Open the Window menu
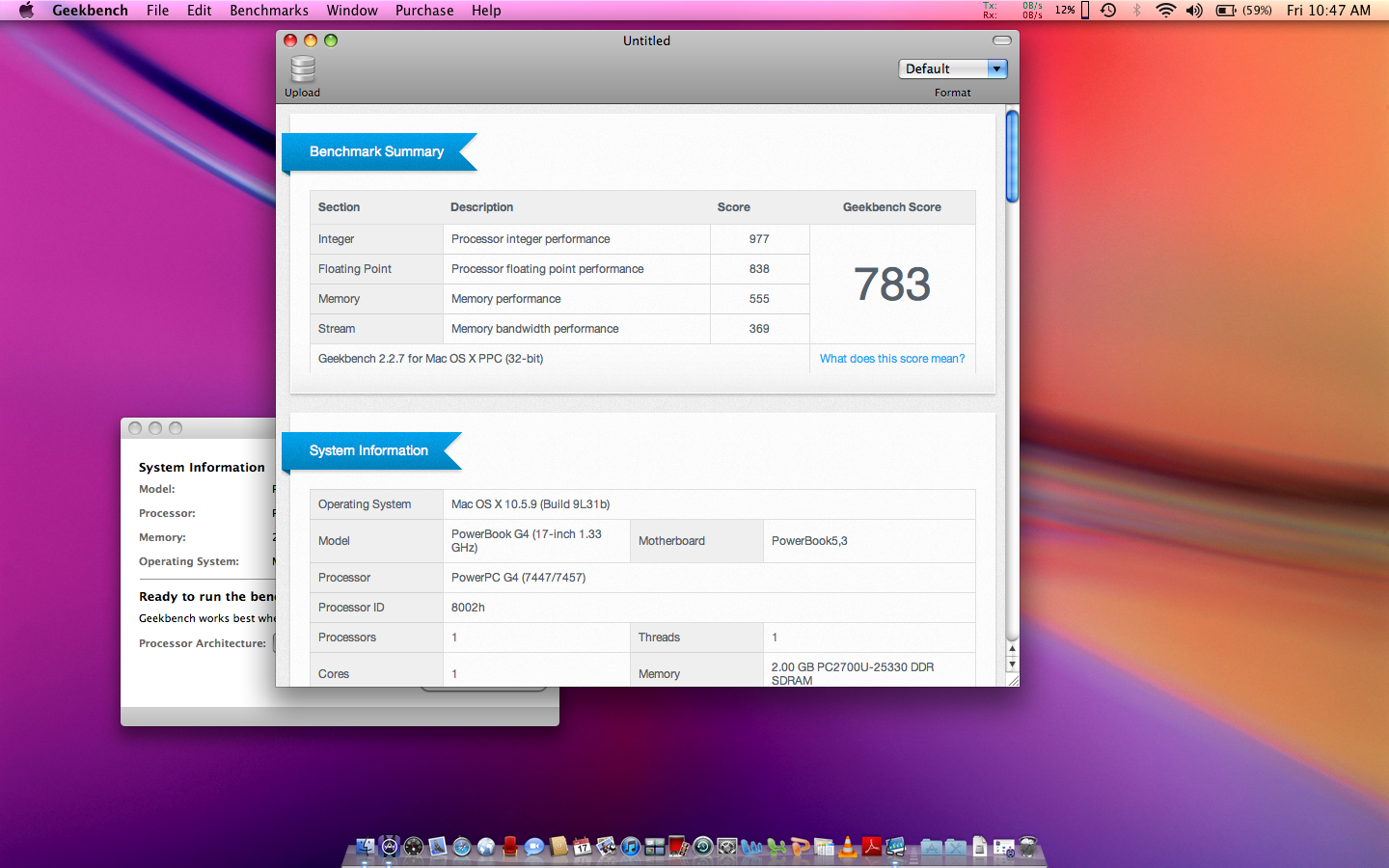Screen dimensions: 1389x868 tap(352, 11)
